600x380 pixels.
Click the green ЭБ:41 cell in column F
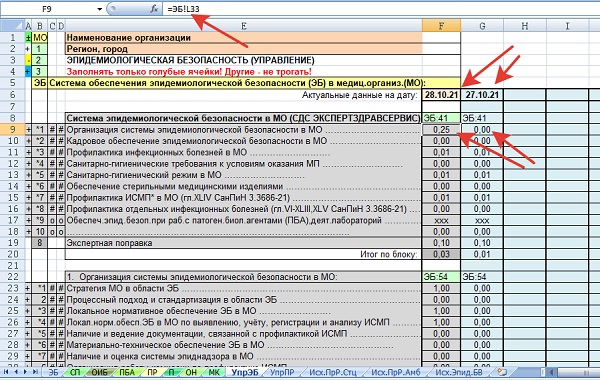441,118
